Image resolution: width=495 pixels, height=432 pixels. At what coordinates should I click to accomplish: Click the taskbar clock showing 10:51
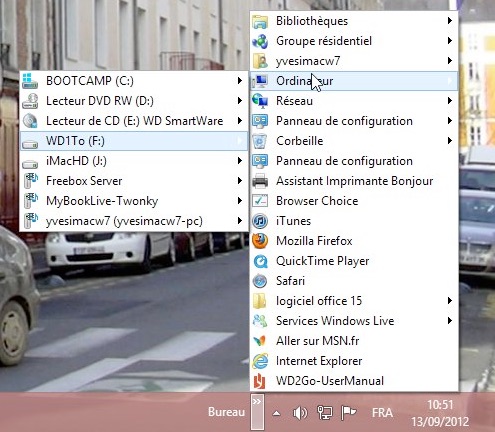pyautogui.click(x=440, y=405)
